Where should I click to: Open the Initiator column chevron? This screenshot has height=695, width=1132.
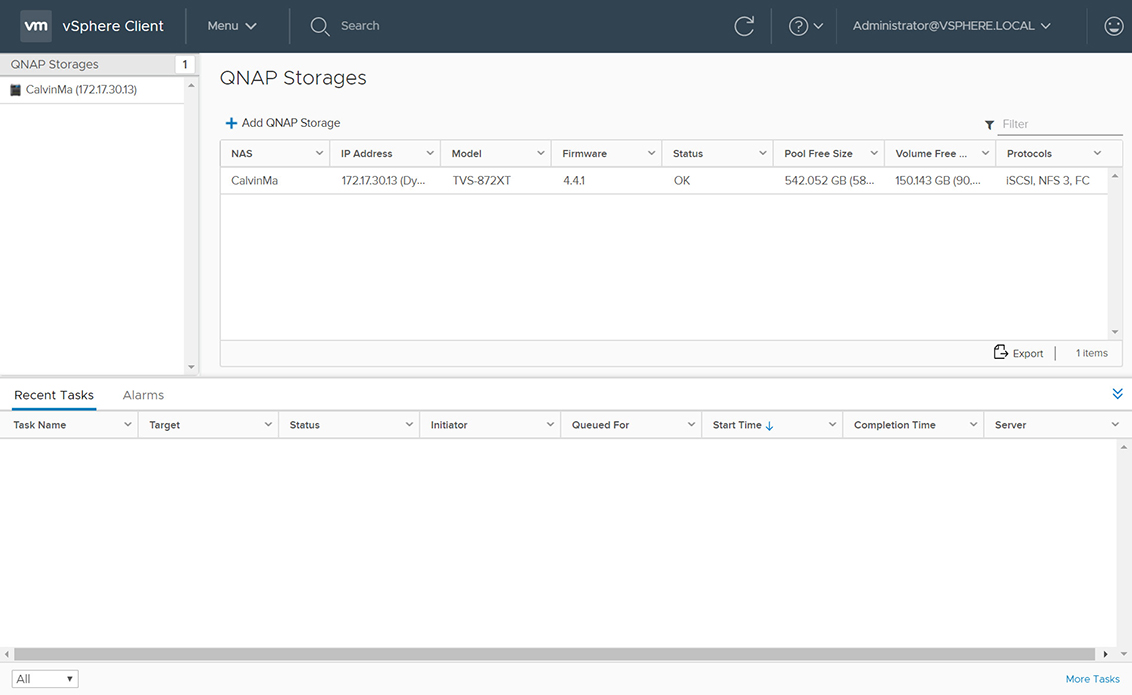[549, 424]
